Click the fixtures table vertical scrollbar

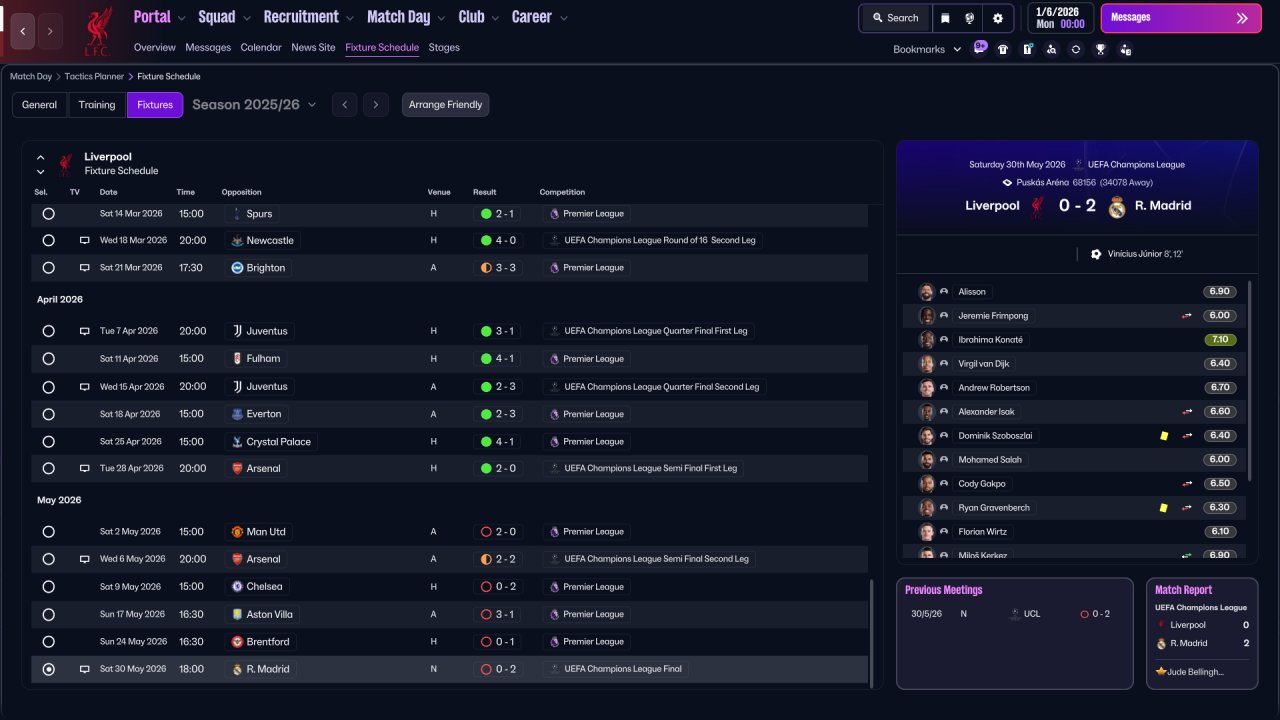[x=872, y=633]
